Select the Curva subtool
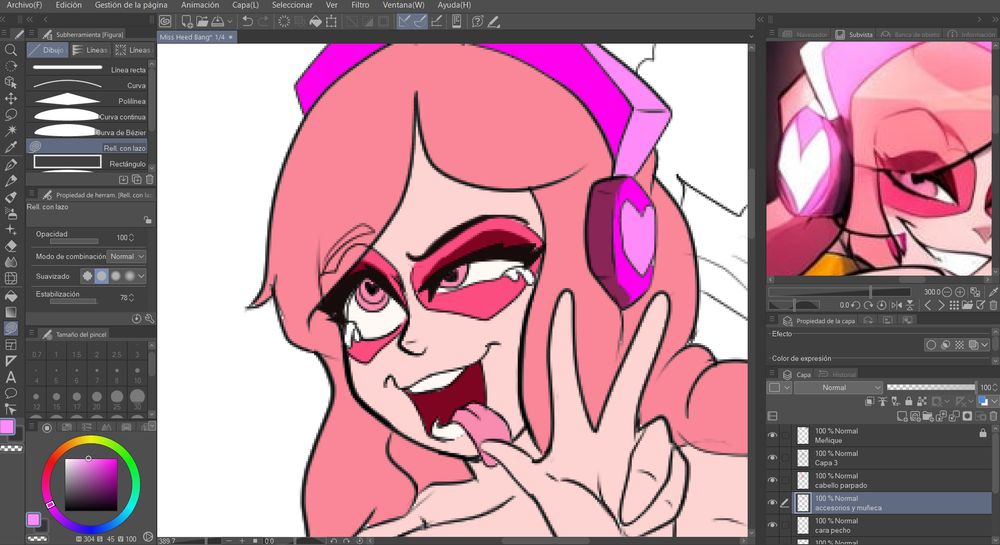 89,85
